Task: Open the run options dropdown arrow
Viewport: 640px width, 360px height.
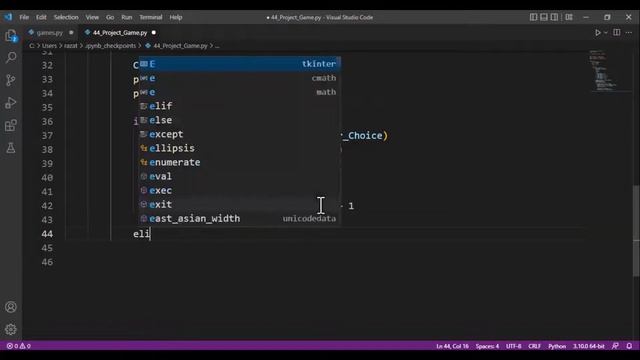Action: point(606,32)
